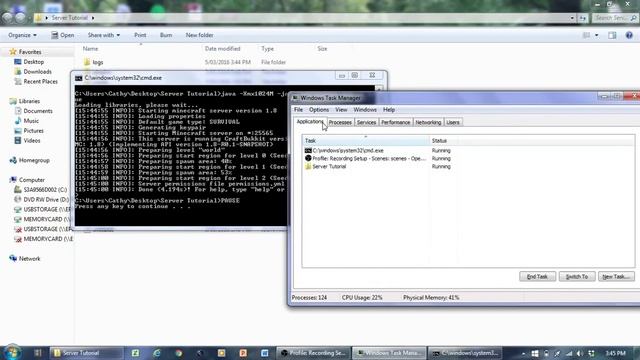Sort files by Date modified column
640x360 pixels.
coord(222,49)
